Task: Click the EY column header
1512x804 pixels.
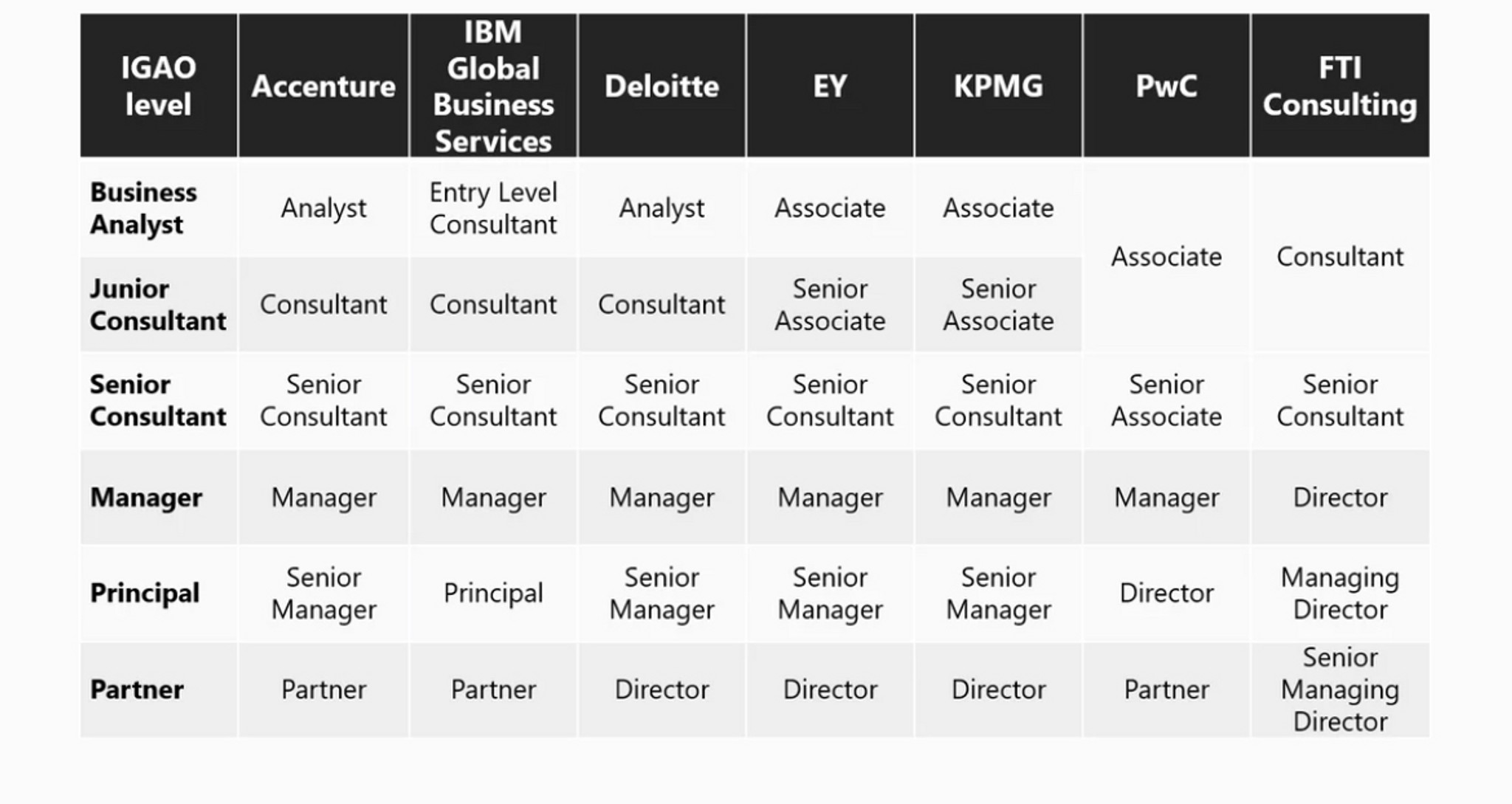Action: (x=830, y=86)
